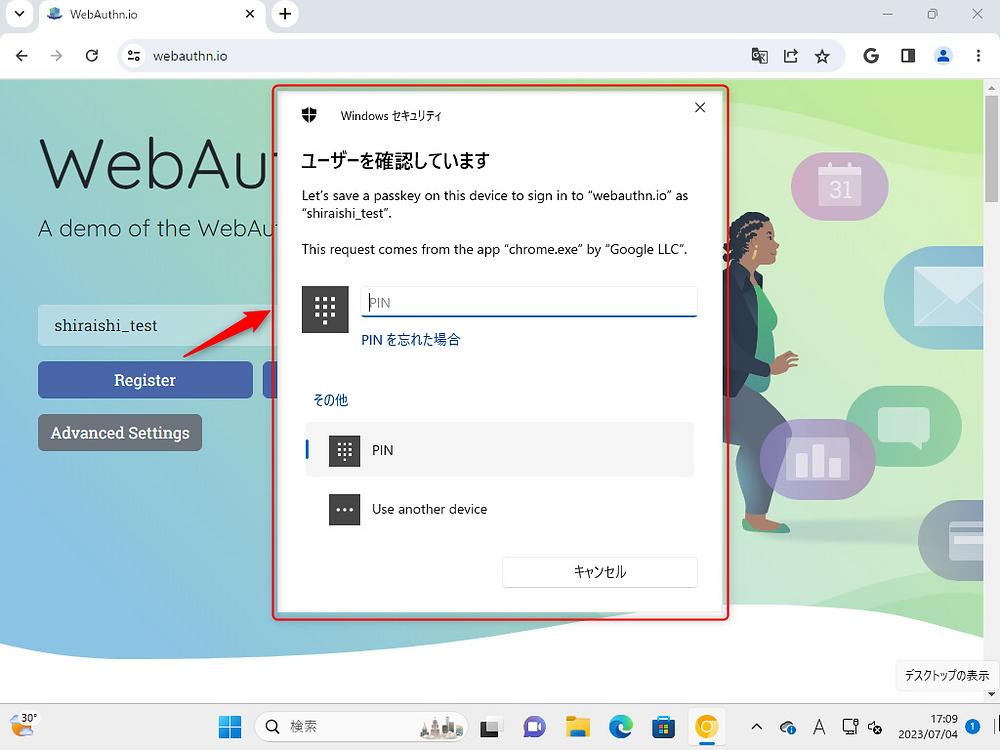The image size is (1000, 750).
Task: Click the Chrome back navigation arrow
Action: (x=22, y=56)
